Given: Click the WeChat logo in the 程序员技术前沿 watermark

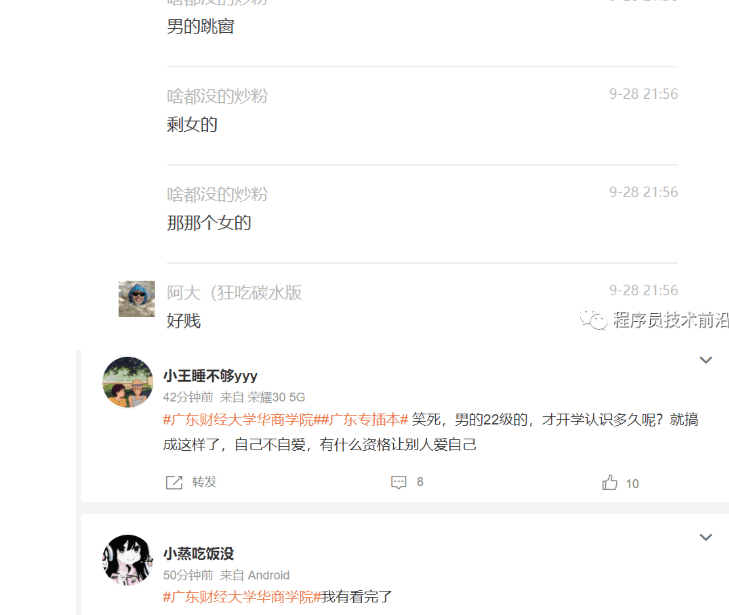Looking at the screenshot, I should coord(593,319).
